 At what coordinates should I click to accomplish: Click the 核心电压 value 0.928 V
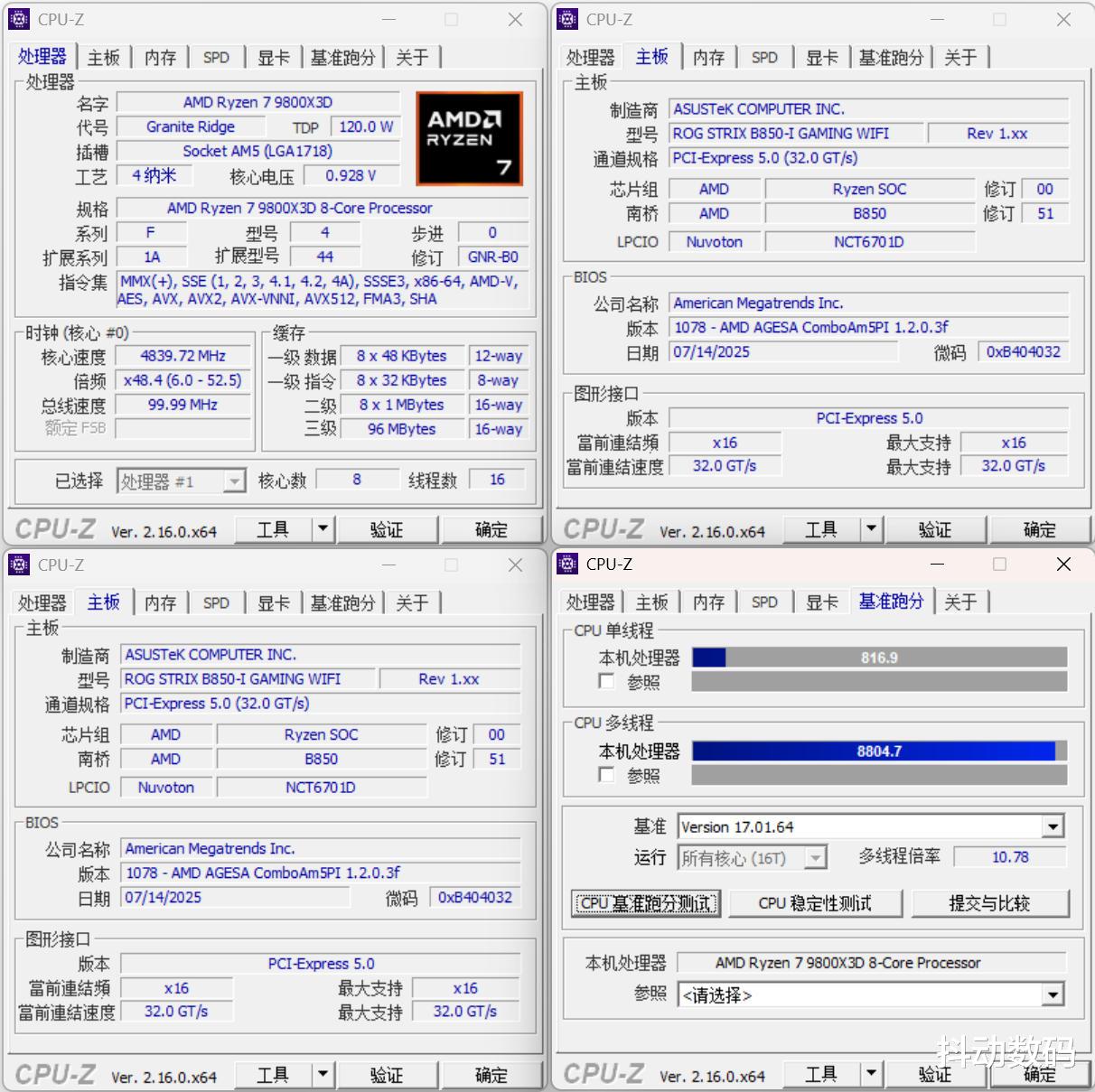[x=351, y=175]
